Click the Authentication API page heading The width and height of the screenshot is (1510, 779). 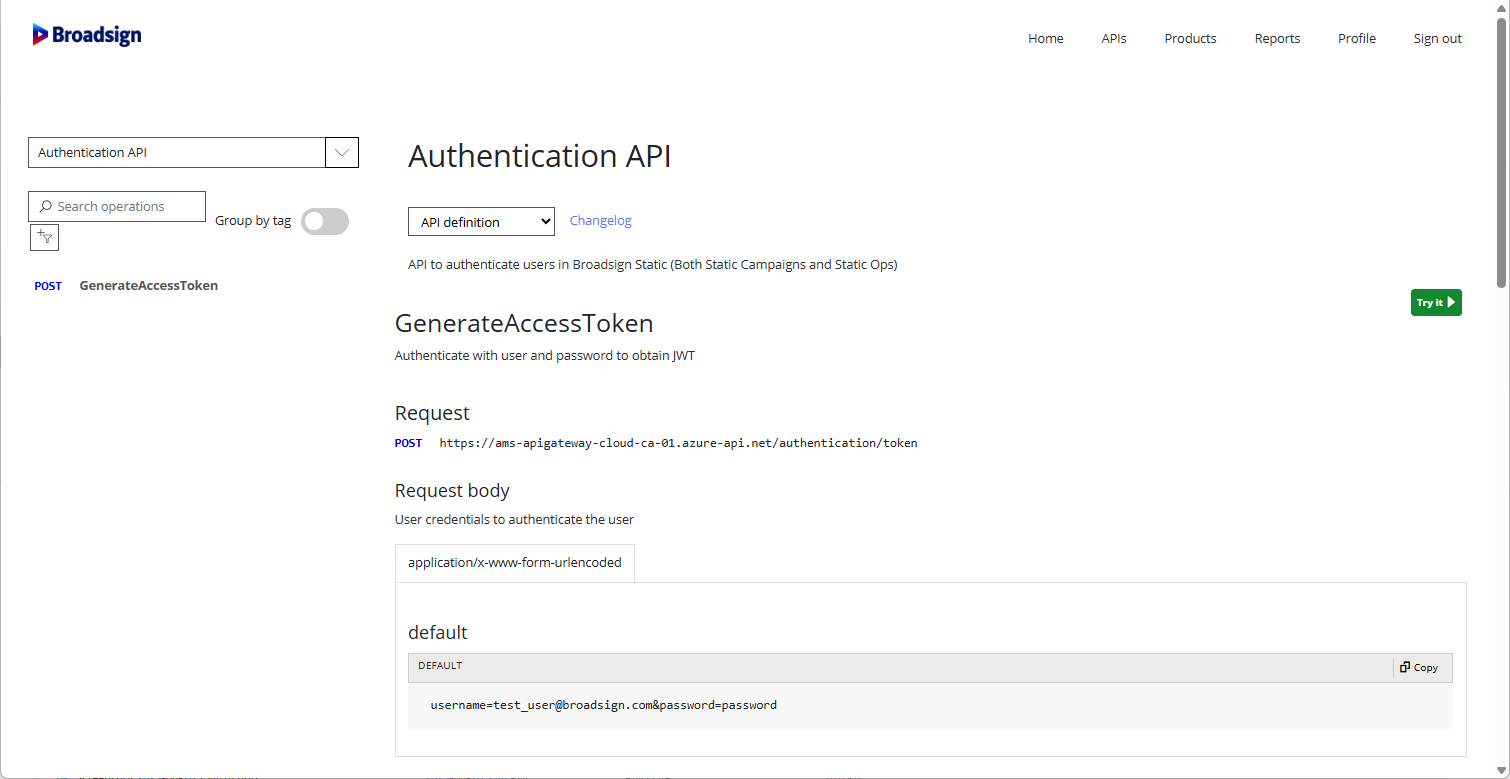(x=540, y=156)
